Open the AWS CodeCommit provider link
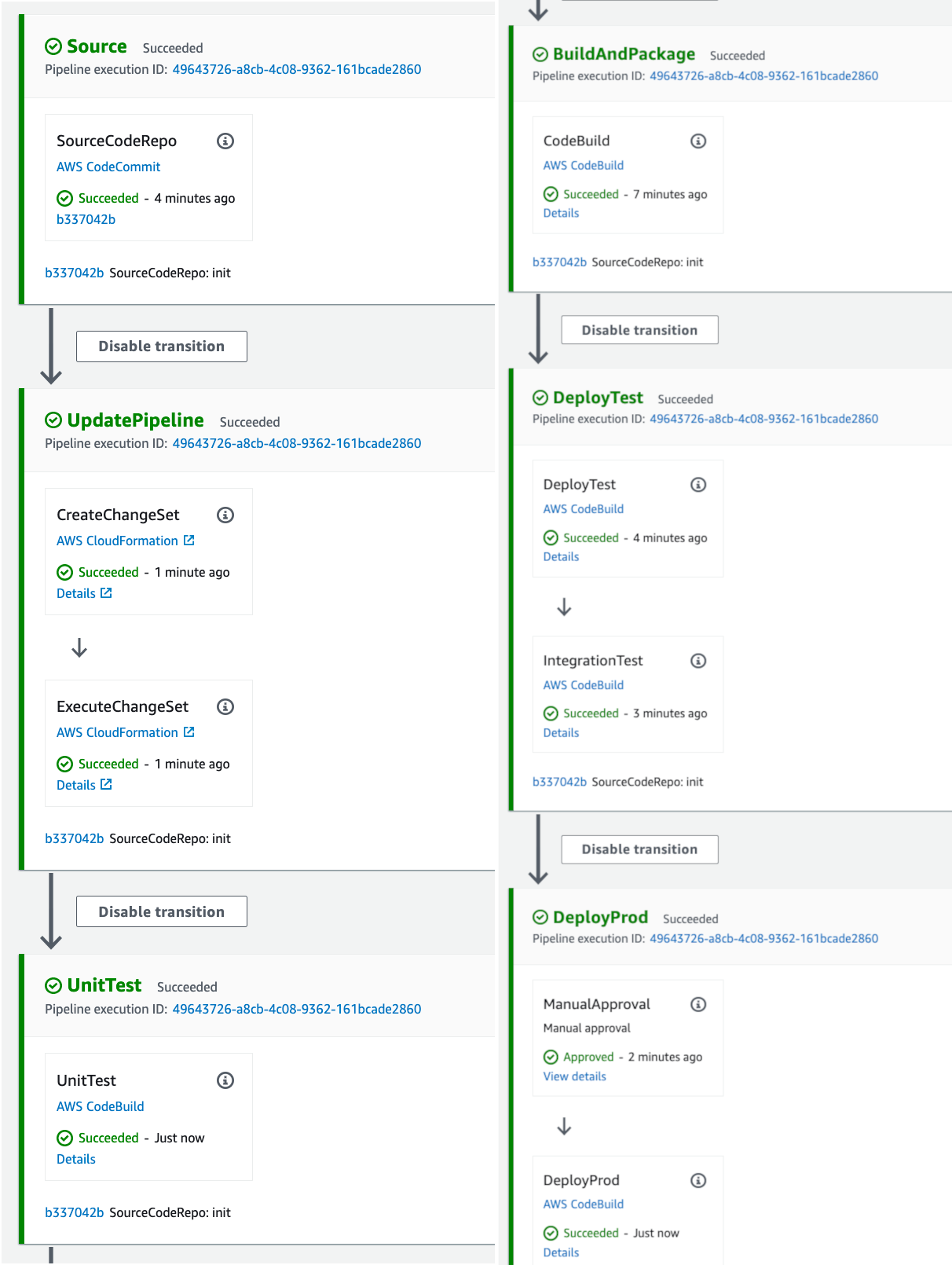Viewport: 952px width, 1265px height. click(108, 167)
